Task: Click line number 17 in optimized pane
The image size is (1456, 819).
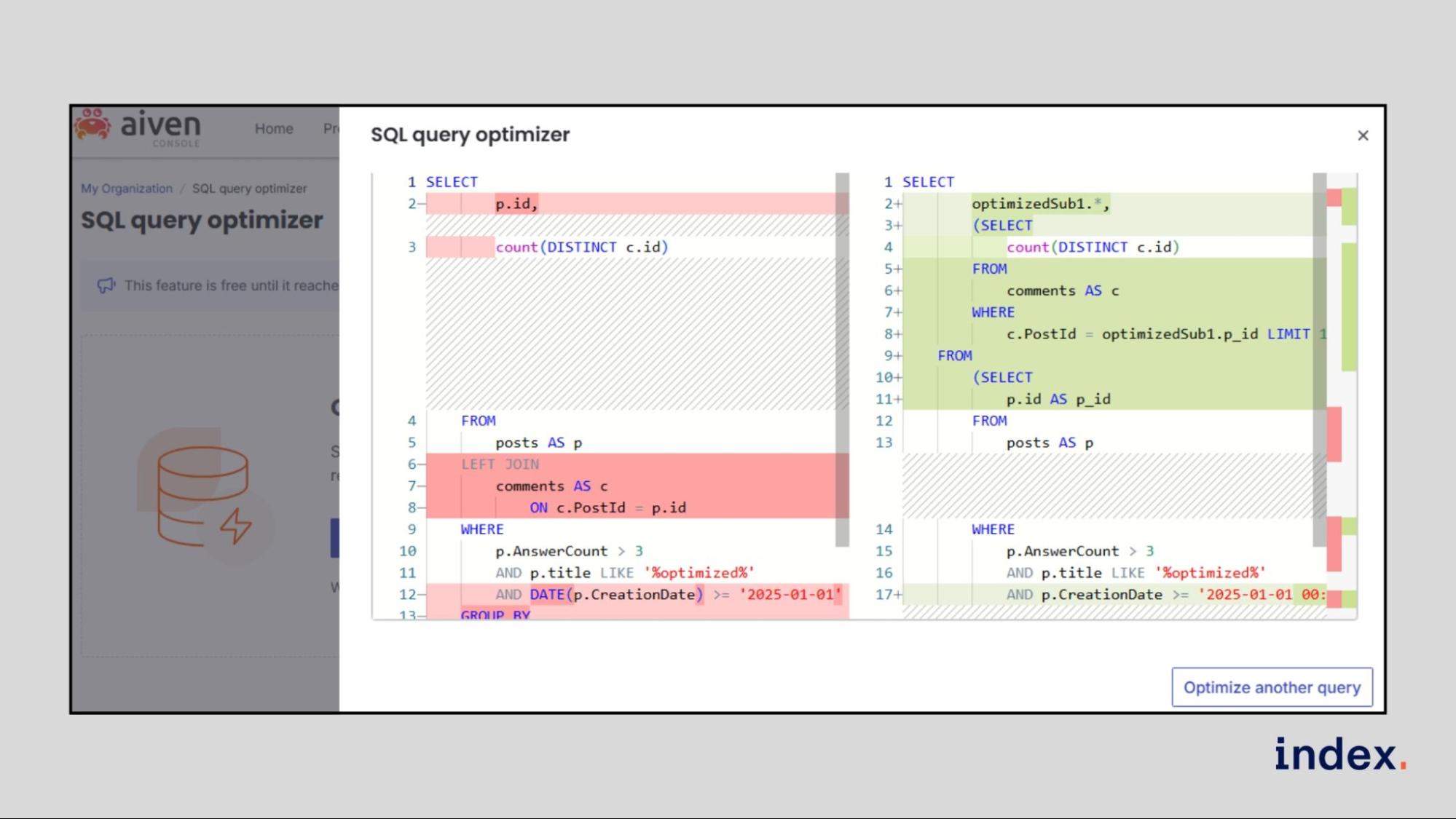Action: click(x=884, y=595)
